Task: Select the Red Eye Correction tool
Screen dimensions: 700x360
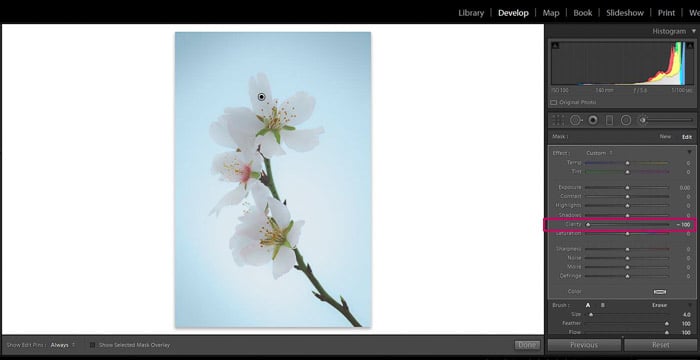Action: [x=593, y=120]
